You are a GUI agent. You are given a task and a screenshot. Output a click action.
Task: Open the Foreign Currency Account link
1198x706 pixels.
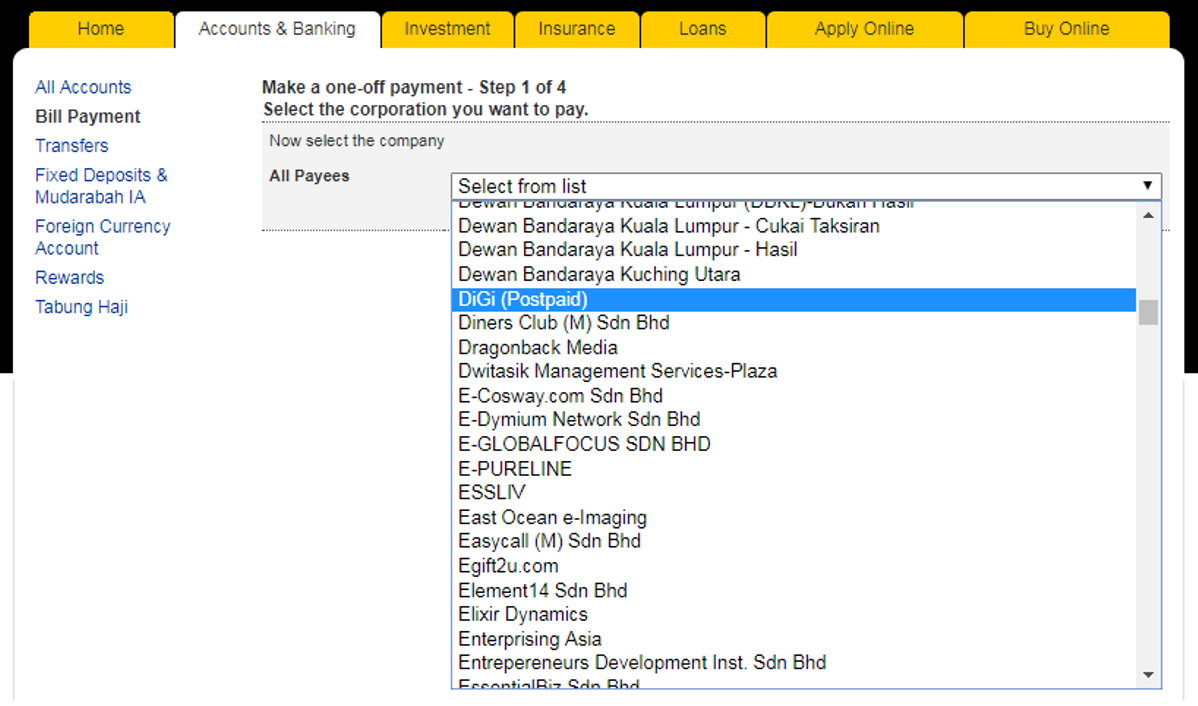(102, 237)
